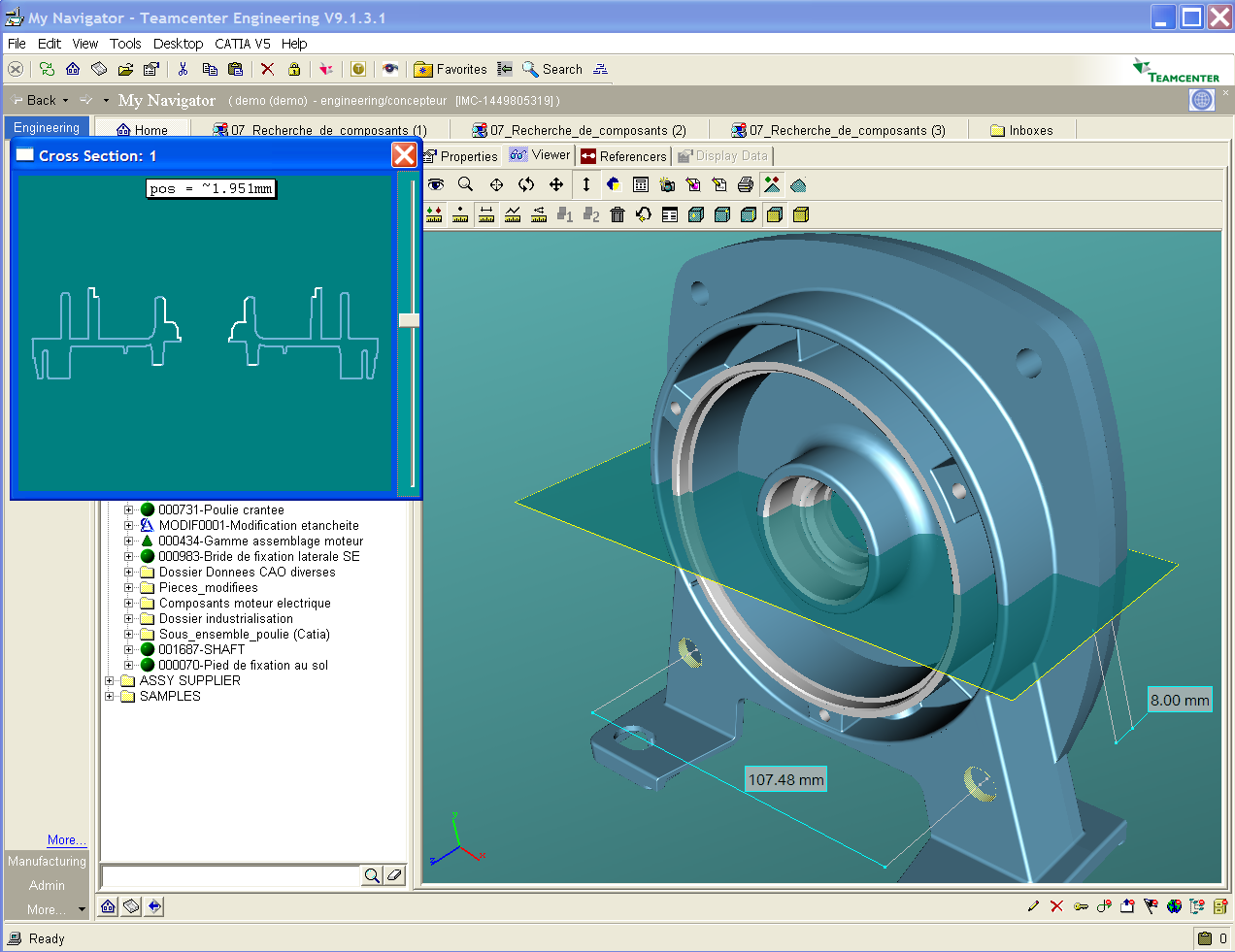Take a snapshot with the camera icon
This screenshot has width=1235, height=952.
coord(667,184)
